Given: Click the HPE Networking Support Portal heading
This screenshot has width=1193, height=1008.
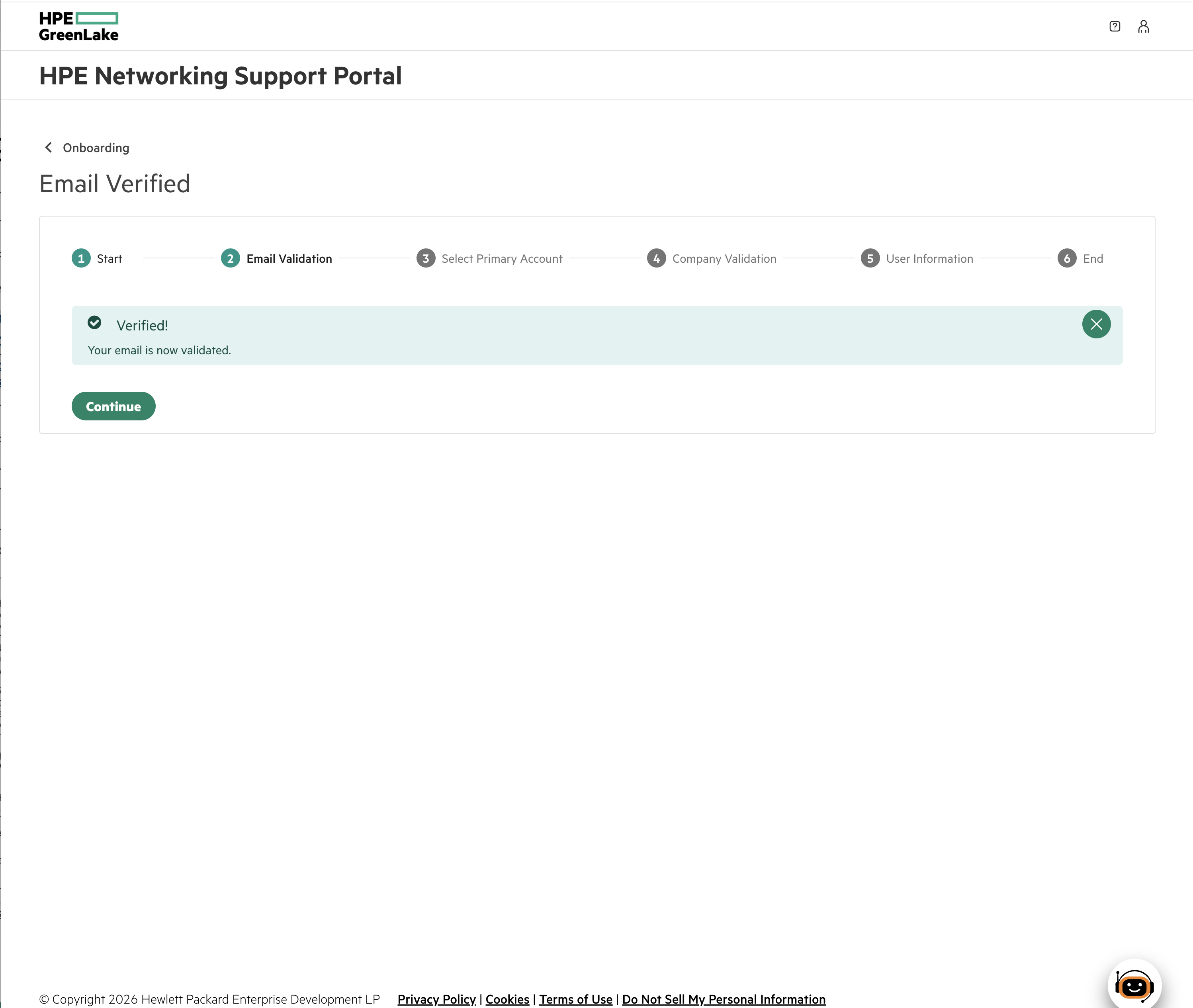Looking at the screenshot, I should coord(221,76).
